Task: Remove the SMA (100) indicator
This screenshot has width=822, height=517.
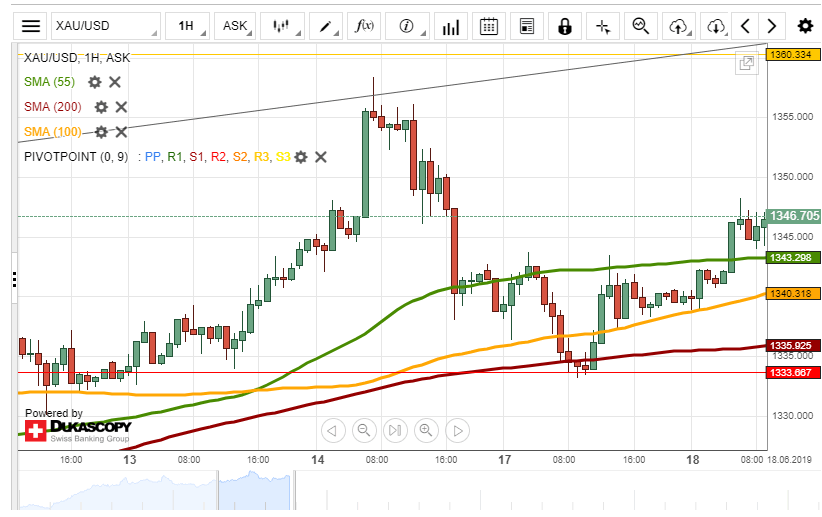Action: coord(121,132)
